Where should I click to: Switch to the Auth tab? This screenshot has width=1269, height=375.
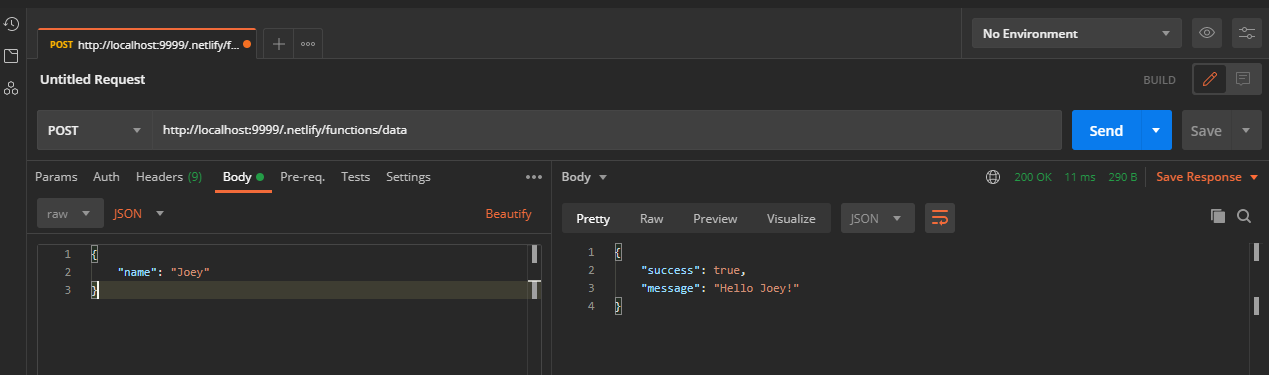(x=106, y=177)
